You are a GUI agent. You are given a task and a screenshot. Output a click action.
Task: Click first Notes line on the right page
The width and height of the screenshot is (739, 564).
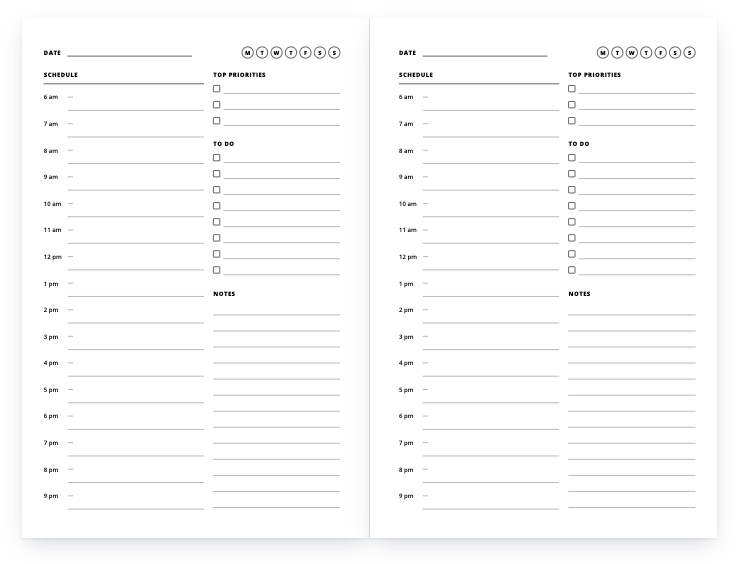(x=632, y=314)
